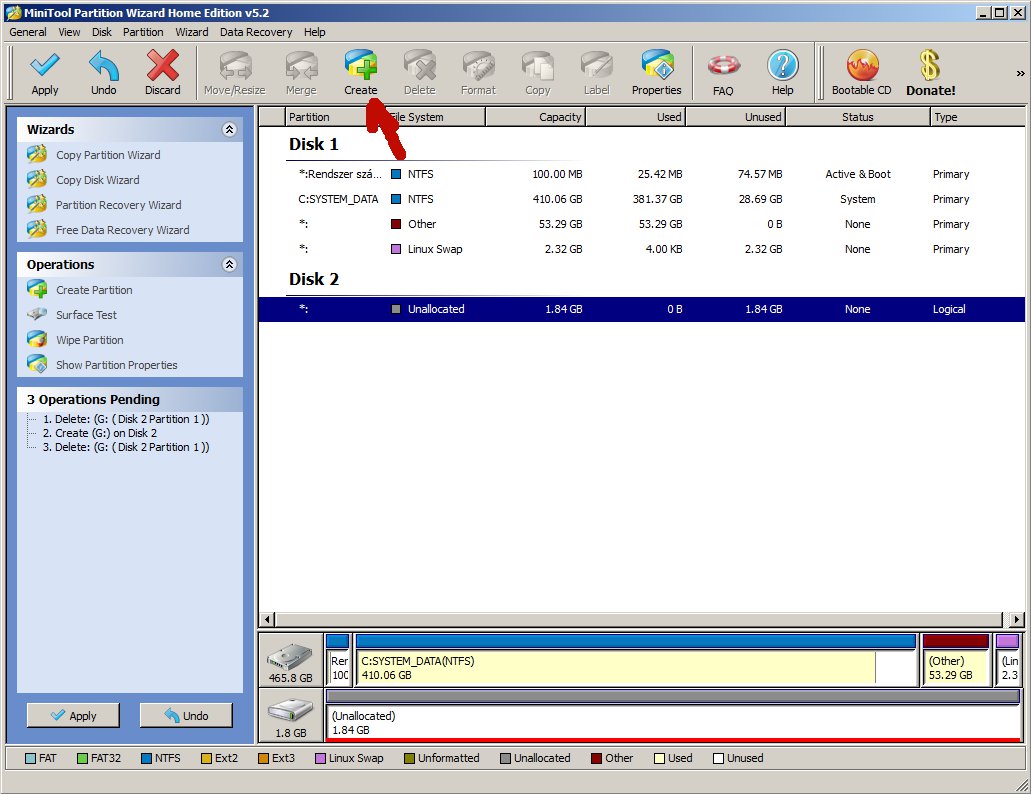This screenshot has height=794, width=1031.
Task: Open the Partition Recovery Wizard
Action: (118, 205)
